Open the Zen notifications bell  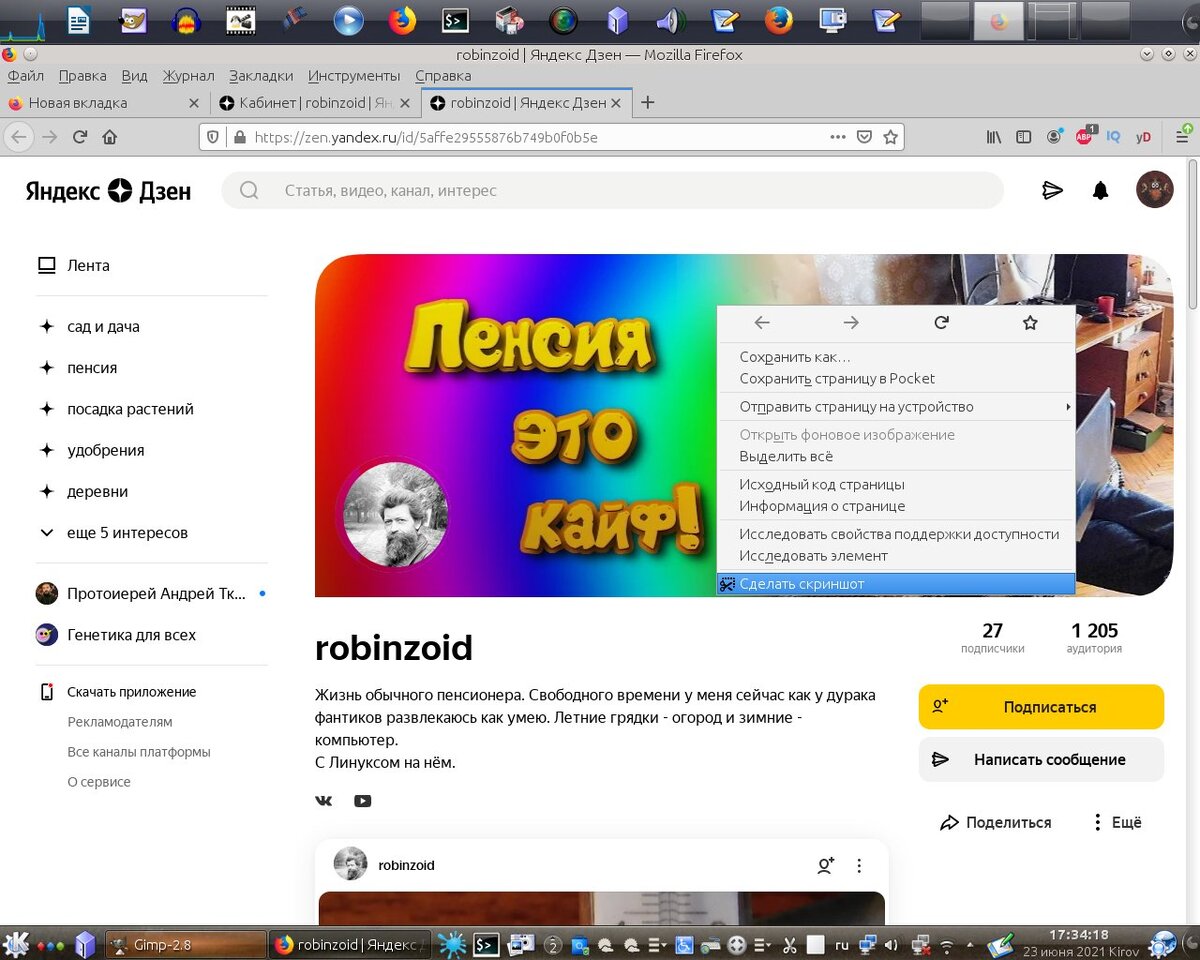[1101, 190]
